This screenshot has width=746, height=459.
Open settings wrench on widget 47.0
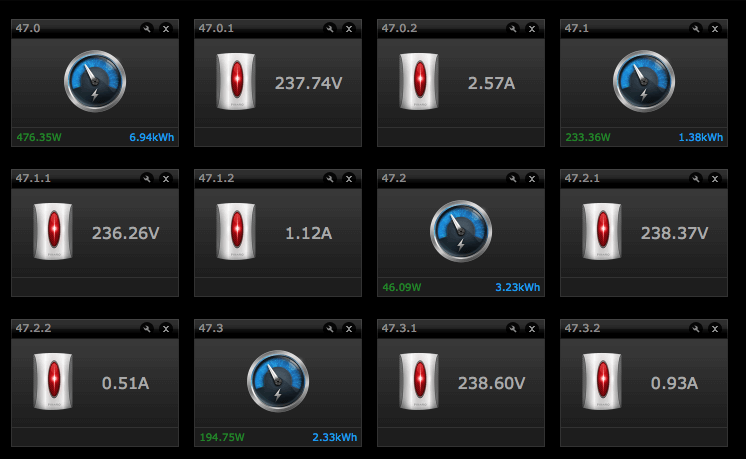point(147,29)
